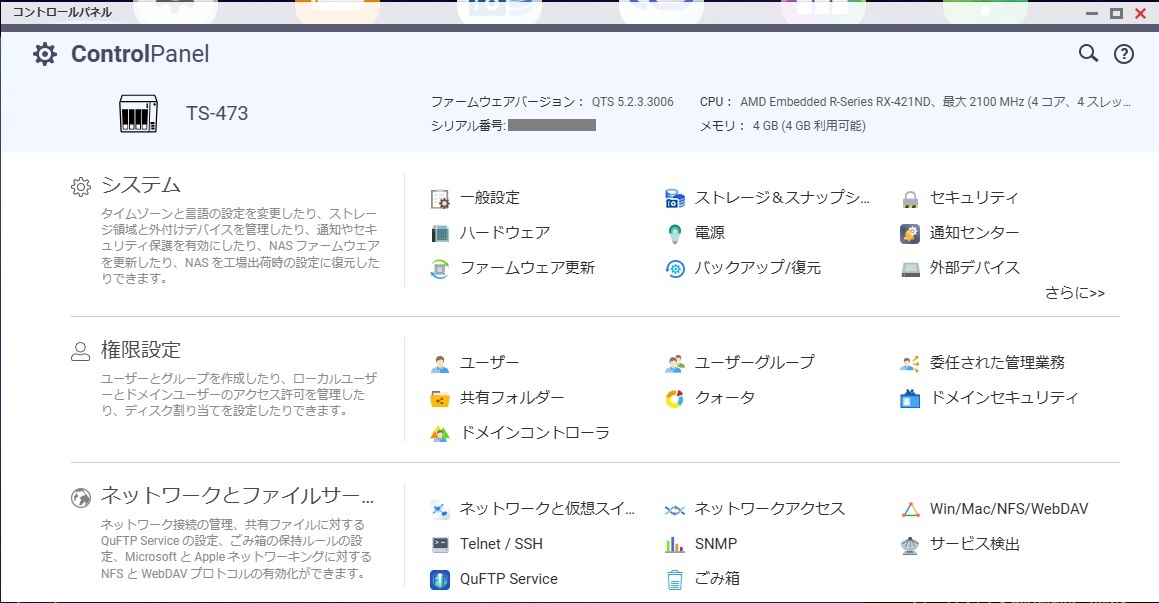The width and height of the screenshot is (1159, 603).
Task: Select the ファームウェア更新 text label
Action: coord(527,268)
